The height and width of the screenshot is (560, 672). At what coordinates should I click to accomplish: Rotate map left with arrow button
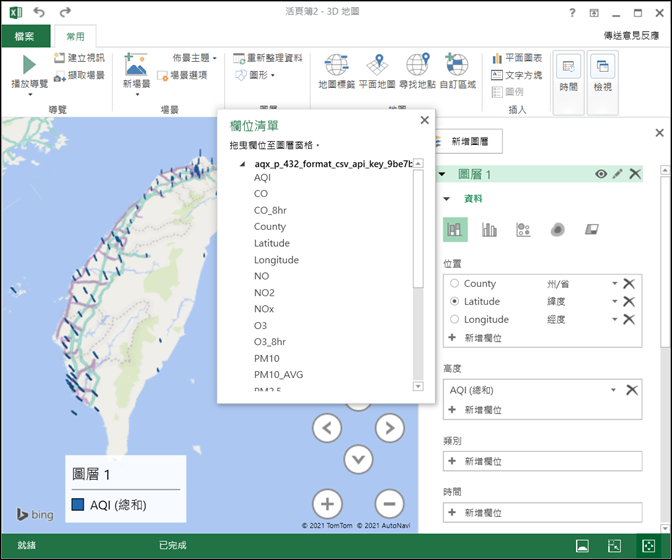[327, 428]
